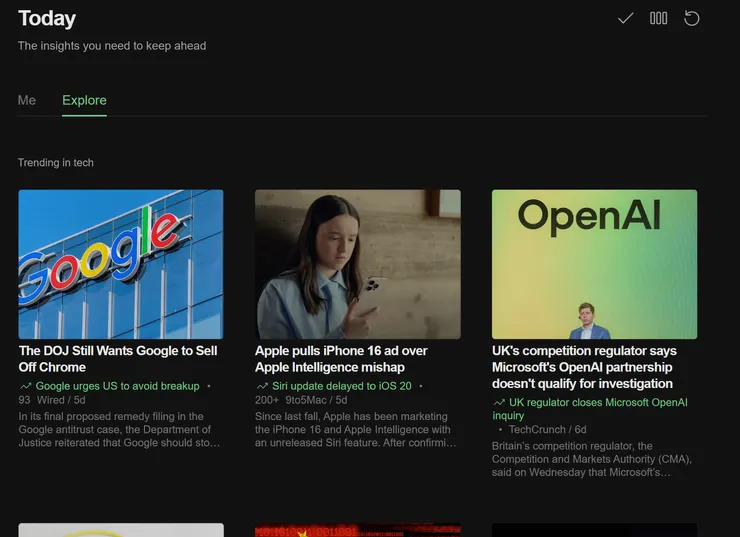Click the mark all as read checkmark icon

[625, 18]
